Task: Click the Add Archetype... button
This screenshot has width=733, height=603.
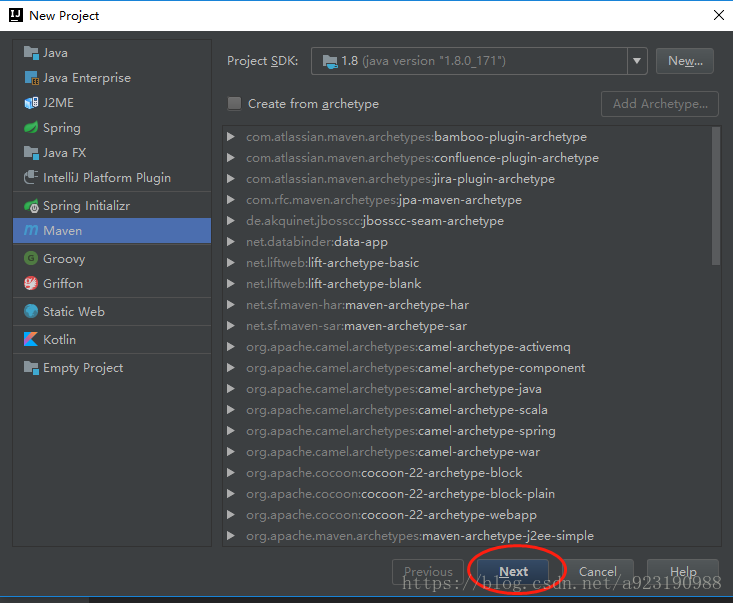Action: [660, 104]
